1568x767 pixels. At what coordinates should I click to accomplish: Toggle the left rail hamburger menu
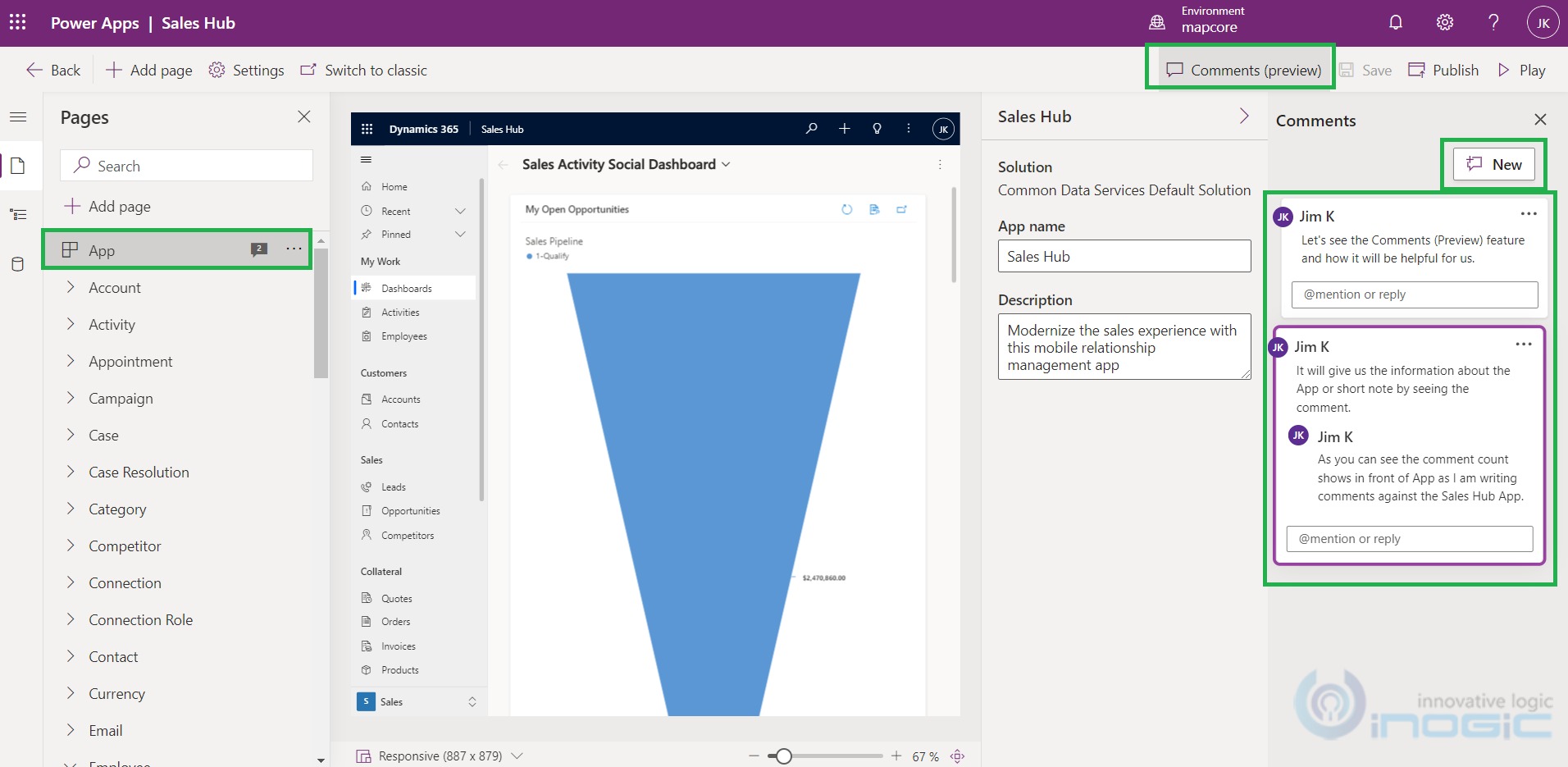(x=18, y=117)
